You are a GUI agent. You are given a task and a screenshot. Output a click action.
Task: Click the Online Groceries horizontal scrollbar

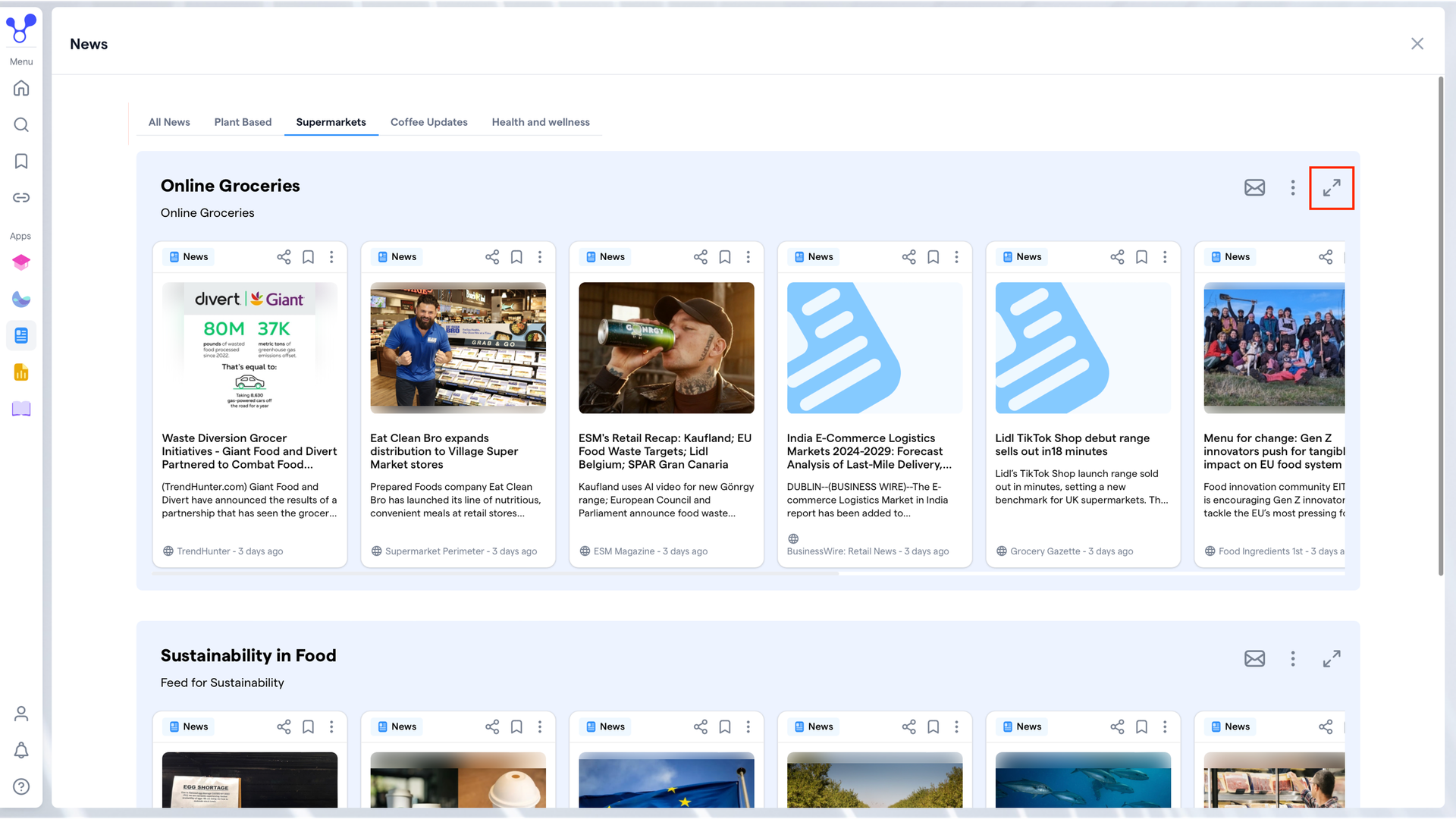tap(495, 574)
